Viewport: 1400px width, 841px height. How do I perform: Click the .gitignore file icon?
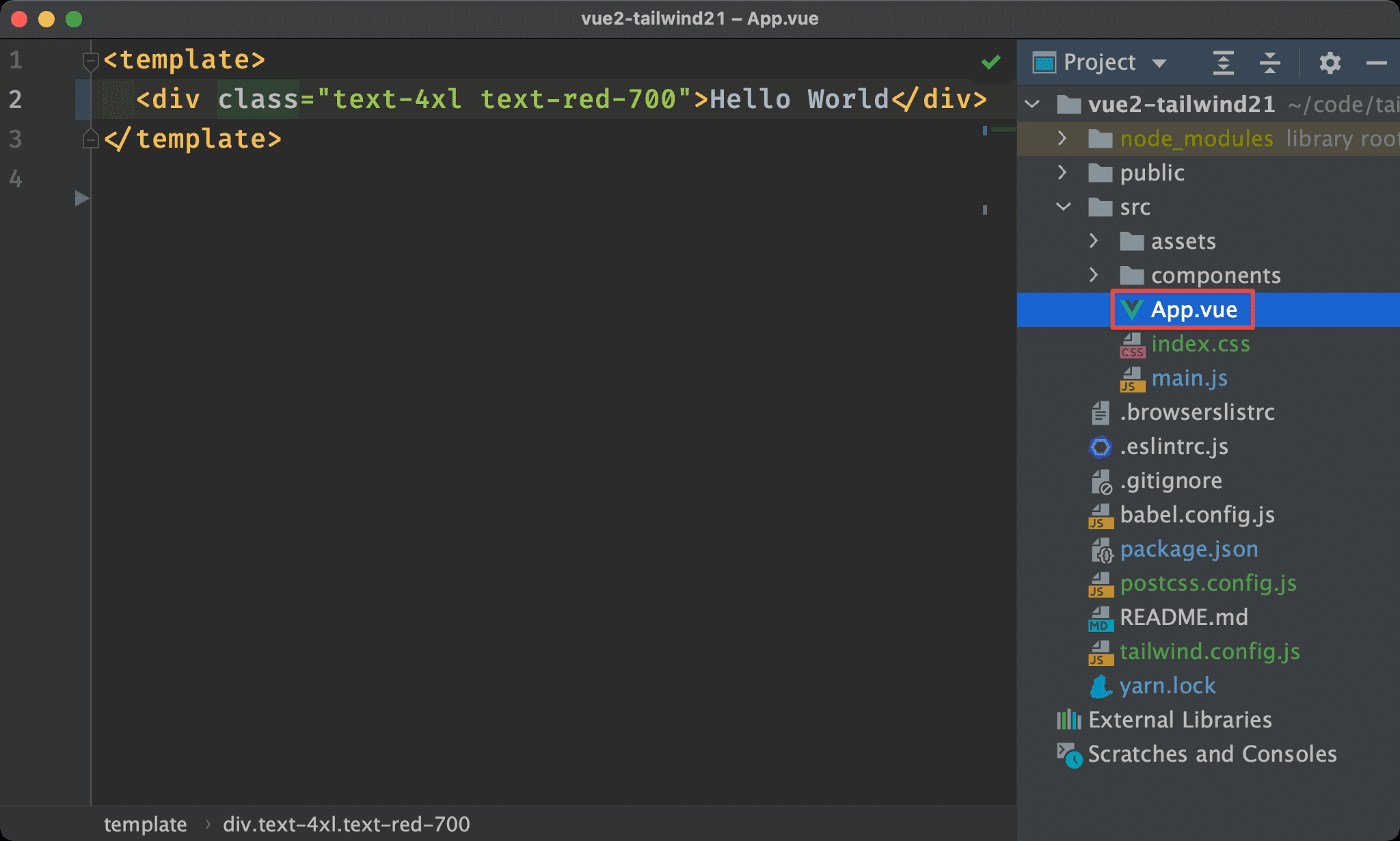point(1101,481)
